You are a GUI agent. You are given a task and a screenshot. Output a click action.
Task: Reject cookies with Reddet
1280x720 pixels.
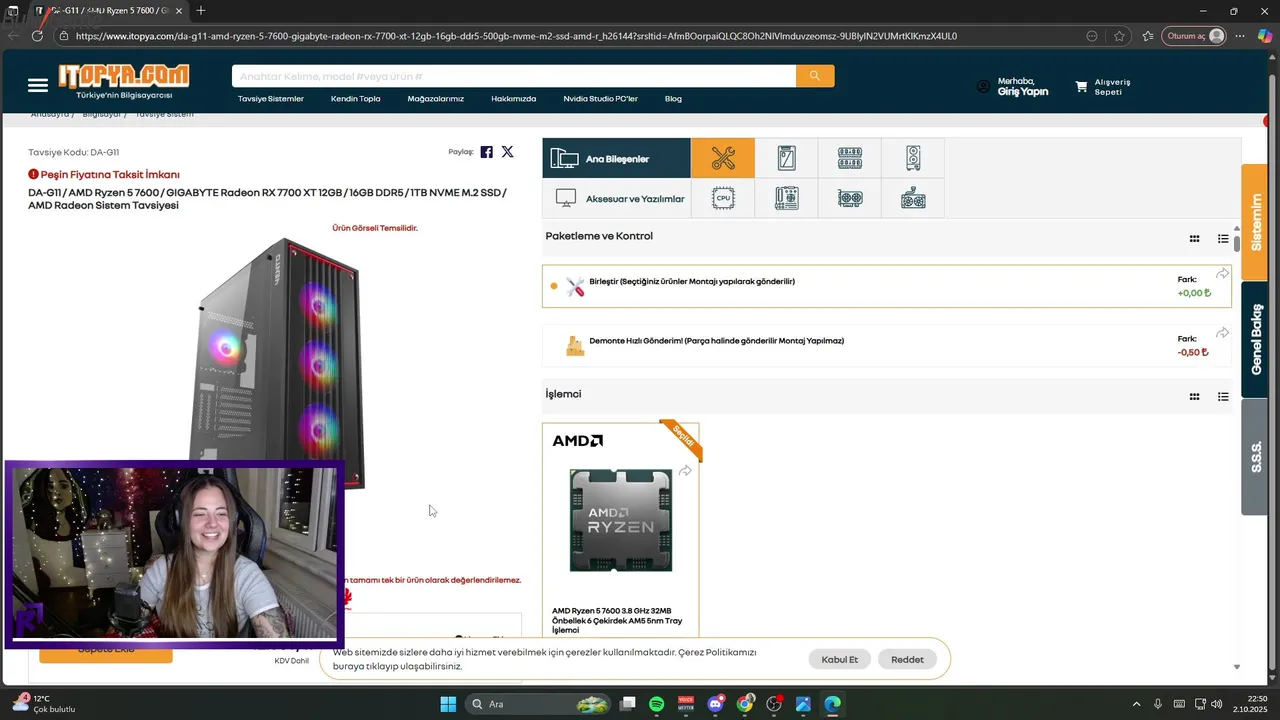point(907,659)
